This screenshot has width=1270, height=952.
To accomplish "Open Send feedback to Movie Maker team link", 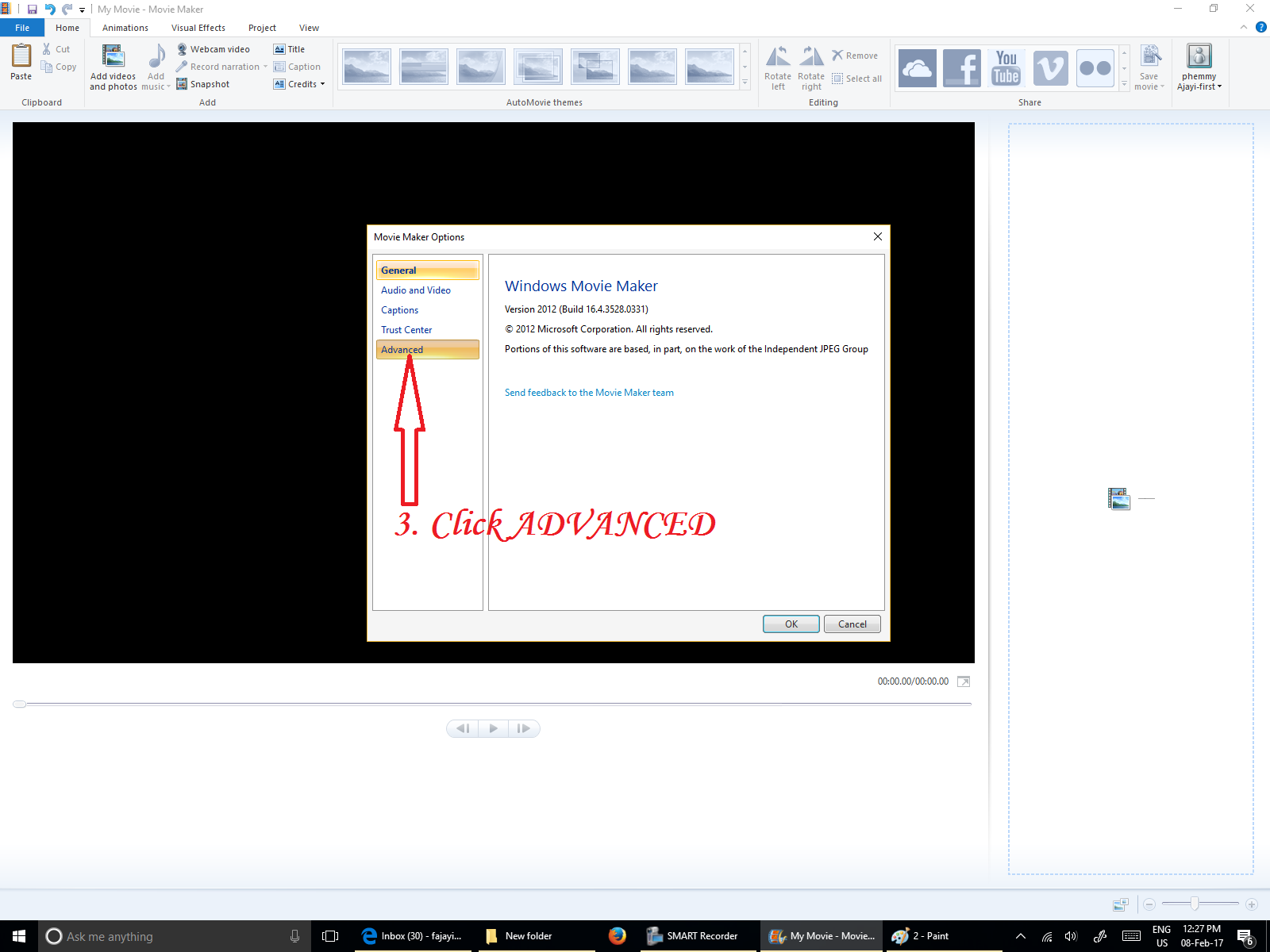I will [589, 393].
